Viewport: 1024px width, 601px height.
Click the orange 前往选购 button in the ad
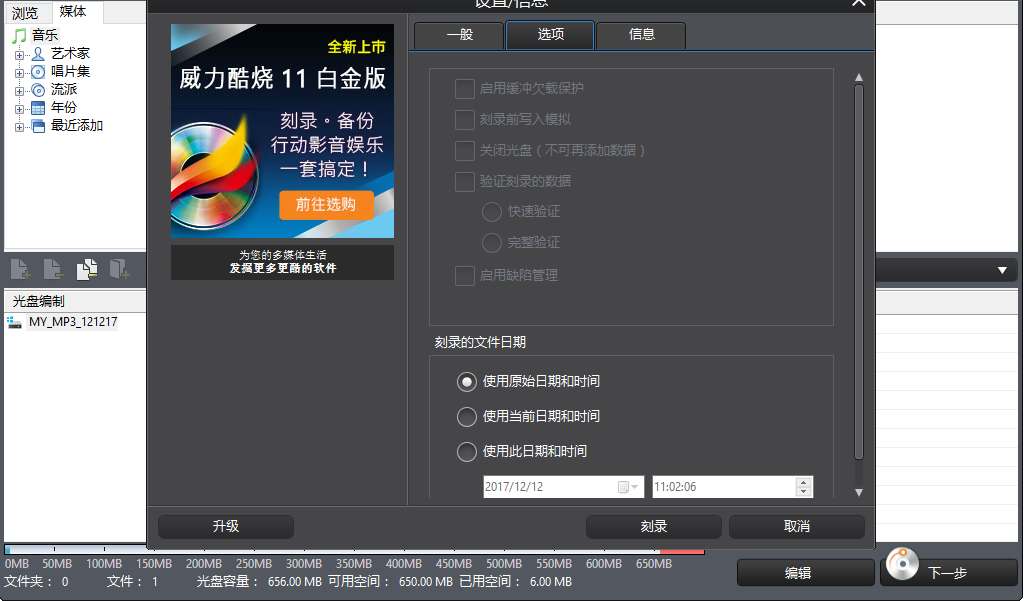[327, 204]
